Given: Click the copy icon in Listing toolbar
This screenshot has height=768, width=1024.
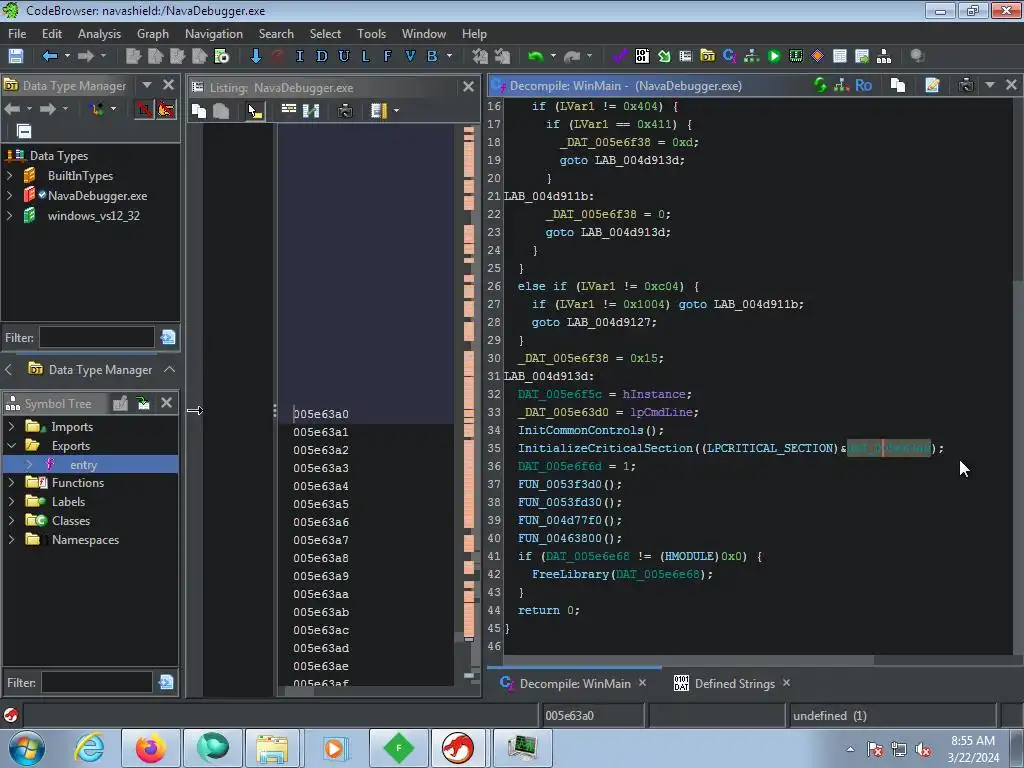Looking at the screenshot, I should pyautogui.click(x=199, y=111).
